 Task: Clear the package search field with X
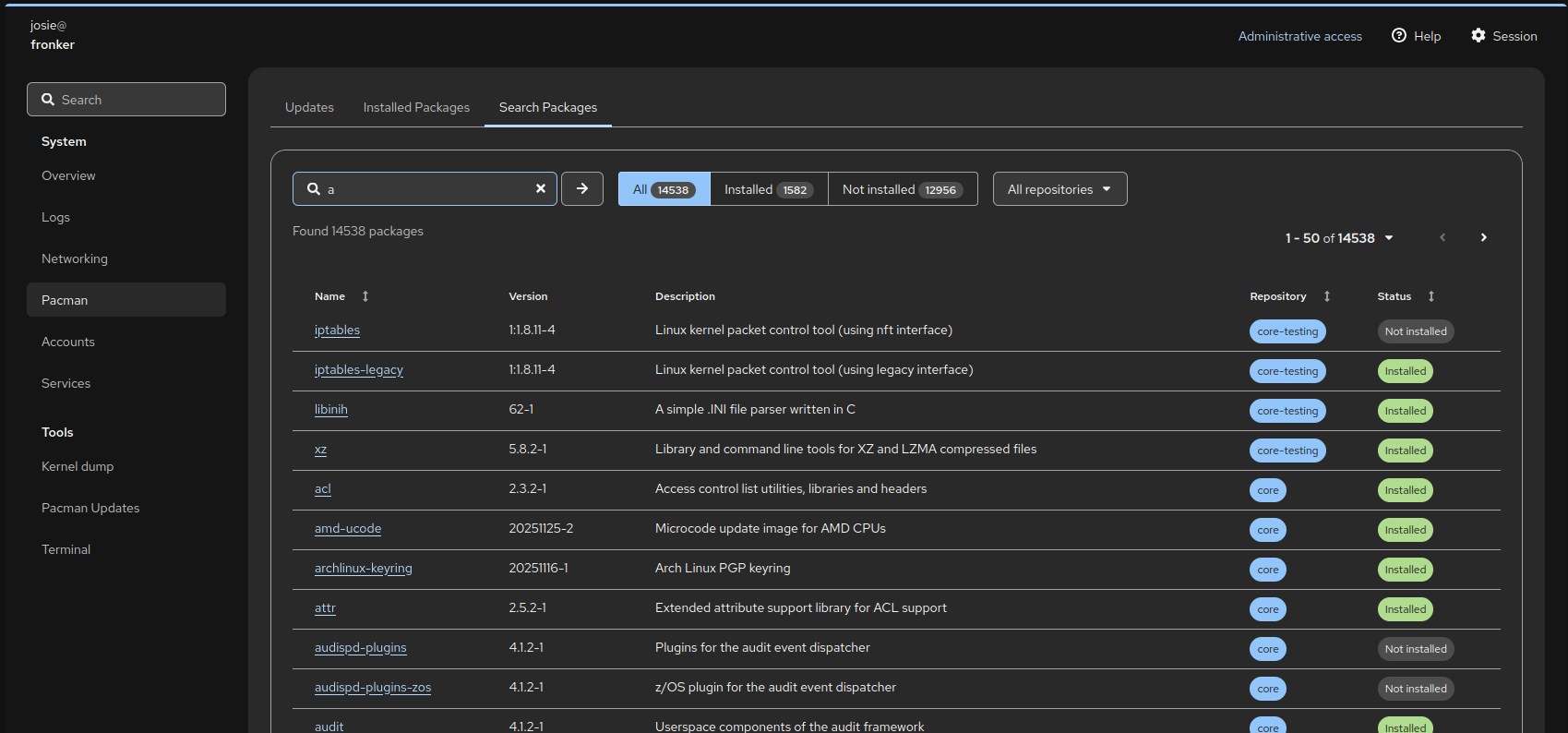541,188
